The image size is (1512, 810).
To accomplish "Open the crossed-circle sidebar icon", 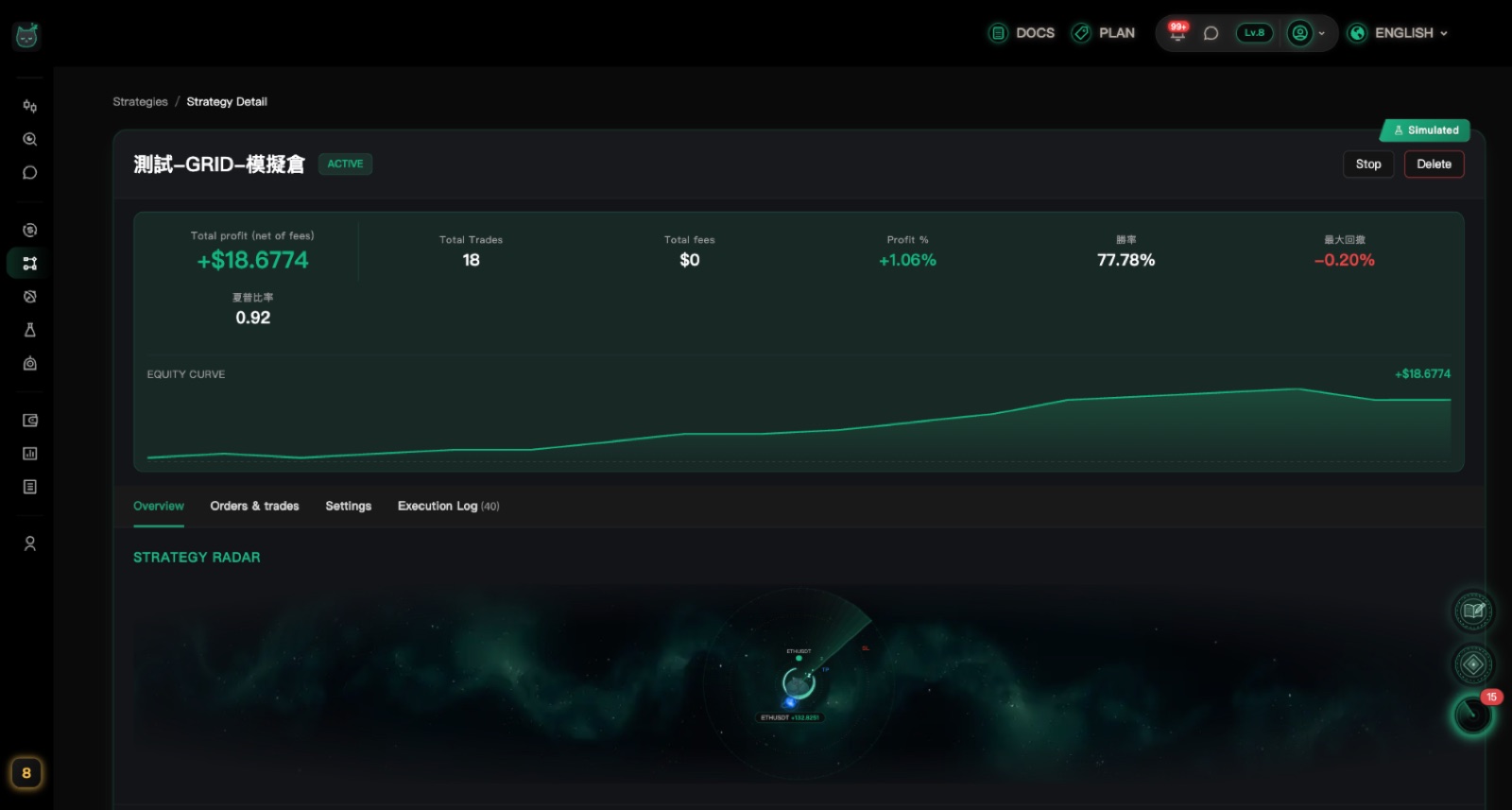I will tap(30, 297).
